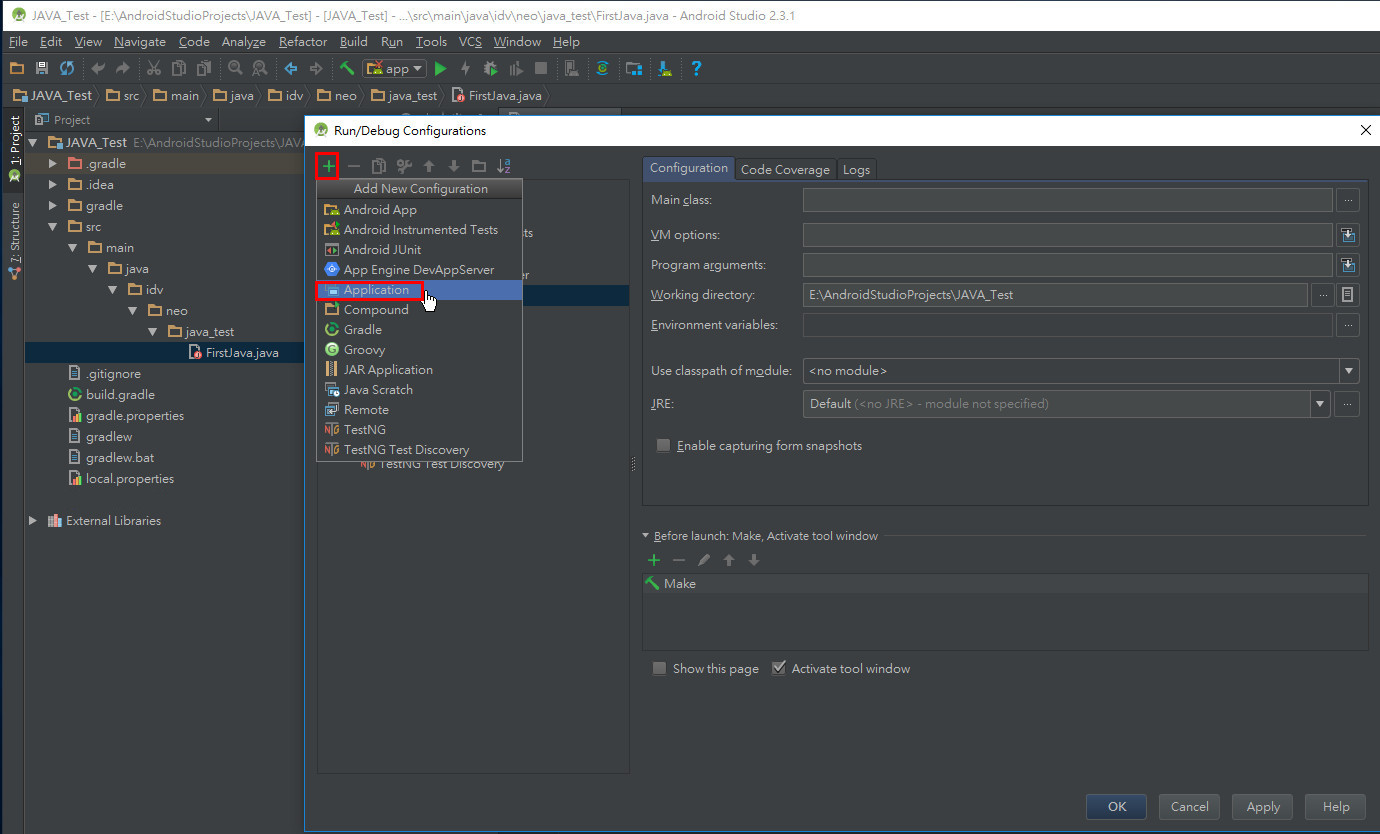Expand the .idea folder in project tree
Image resolution: width=1380 pixels, height=834 pixels.
(53, 184)
